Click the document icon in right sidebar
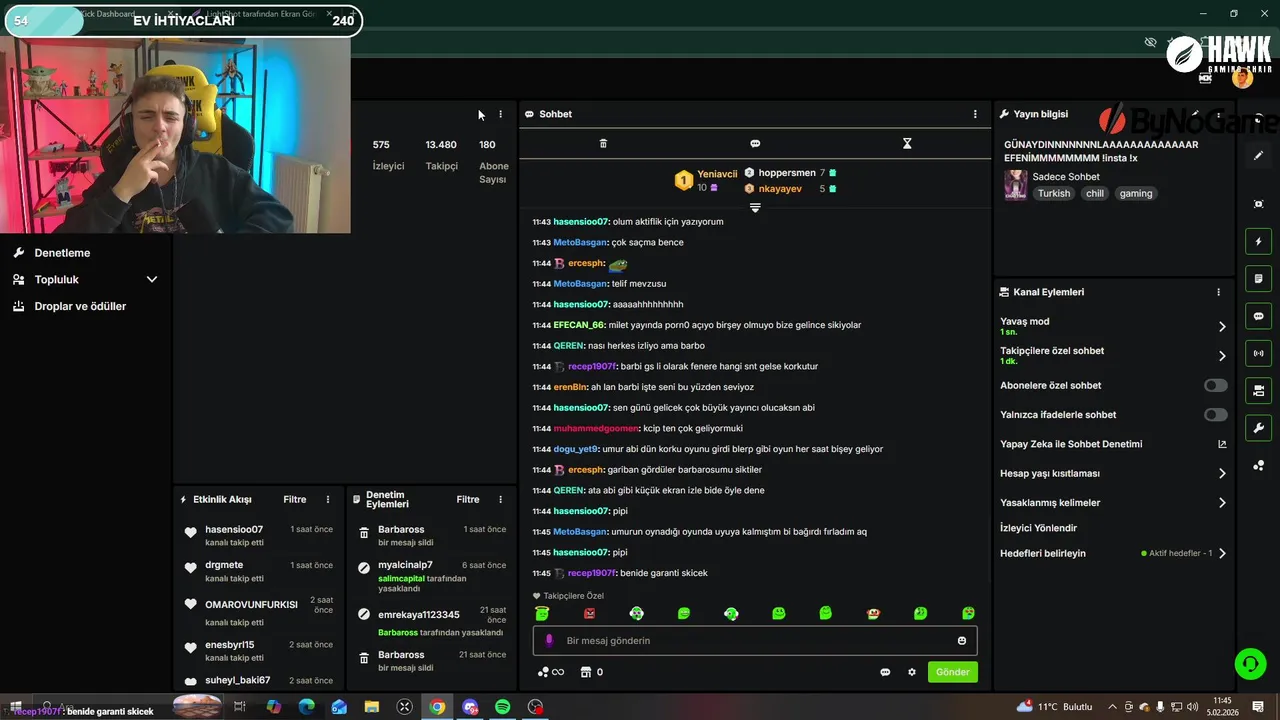Viewport: 1280px width, 720px height. coord(1259,278)
